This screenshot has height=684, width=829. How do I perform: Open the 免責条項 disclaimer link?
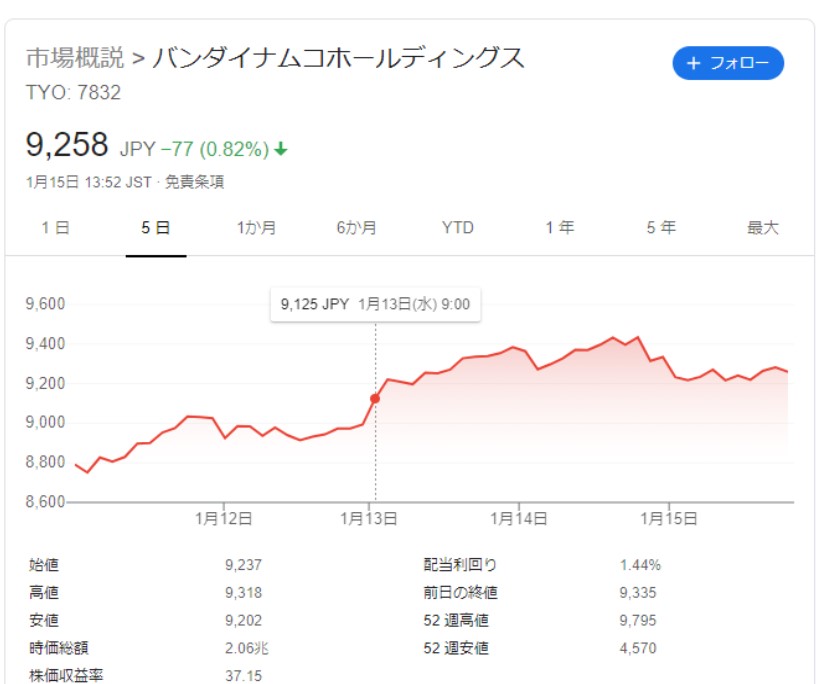click(x=194, y=182)
